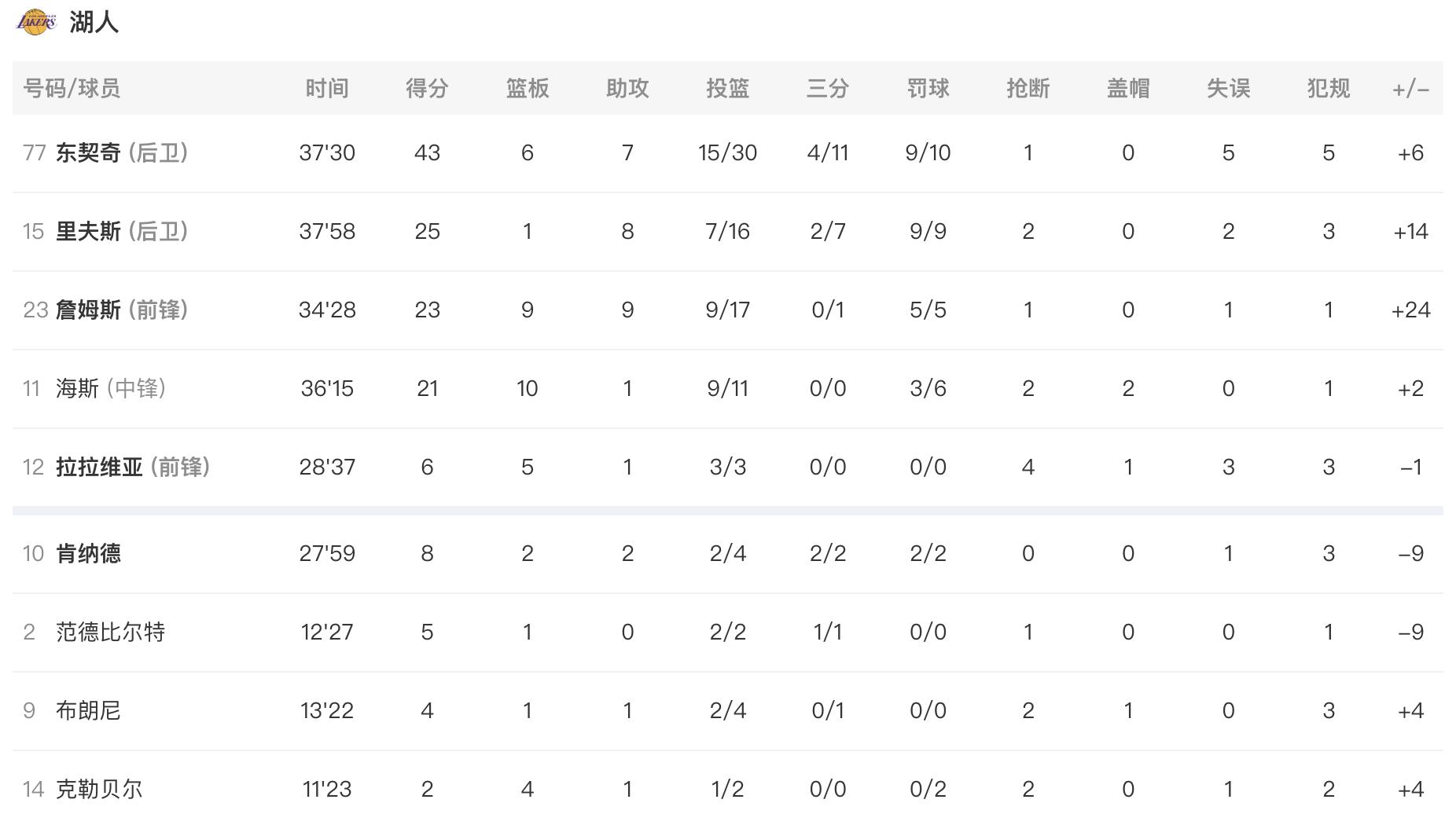
Task: Click 克勒贝尔 player name
Action: point(99,788)
